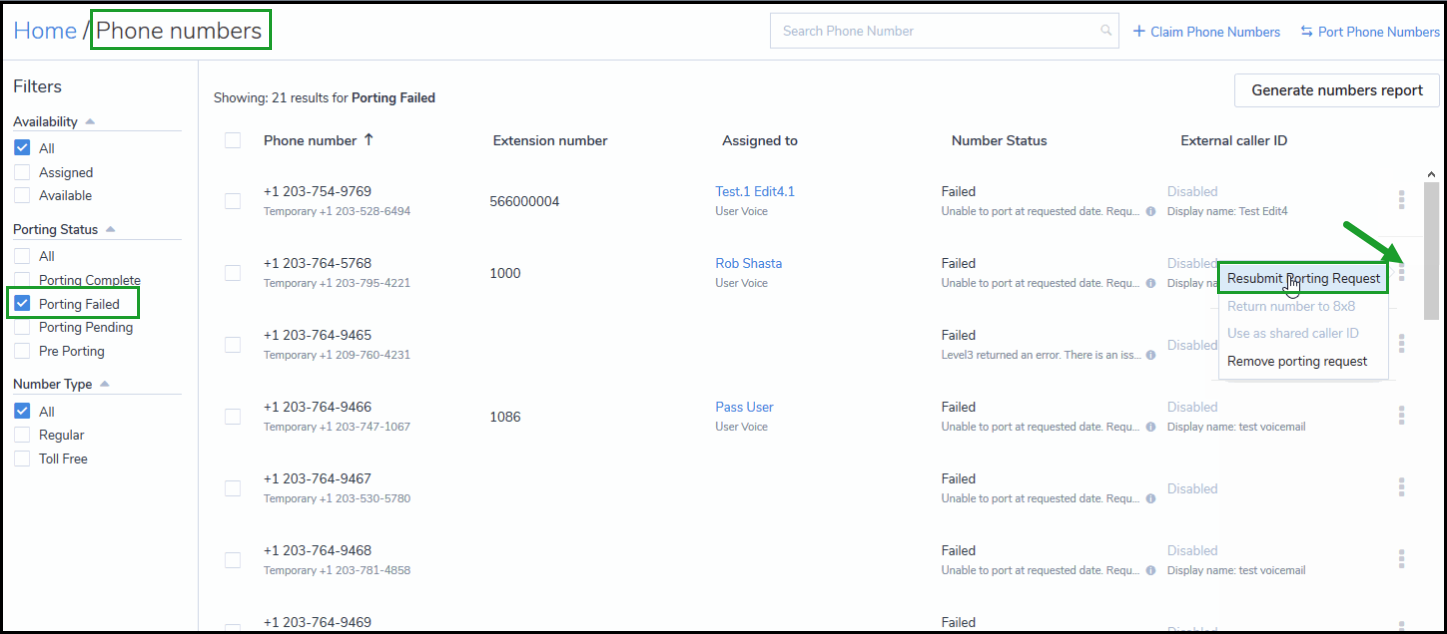
Task: Click the vertical scrollbar thumb
Action: tap(1431, 251)
